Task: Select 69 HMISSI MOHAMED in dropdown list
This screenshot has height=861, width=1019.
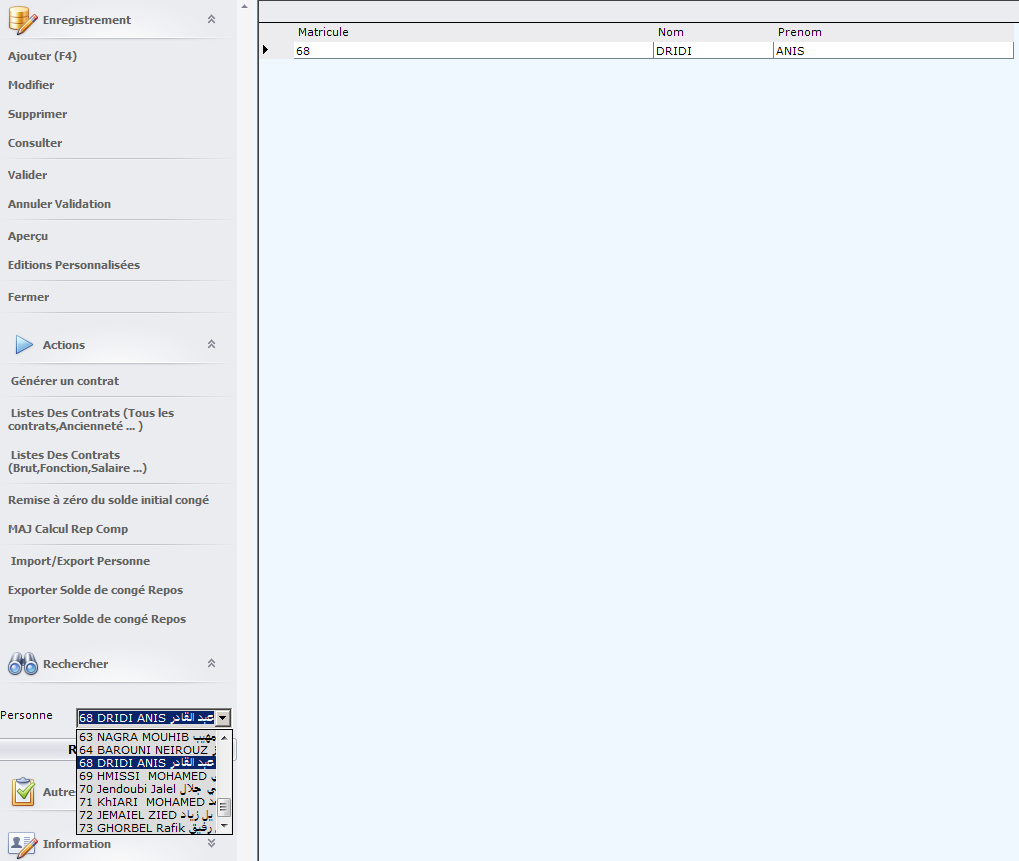Action: (147, 776)
